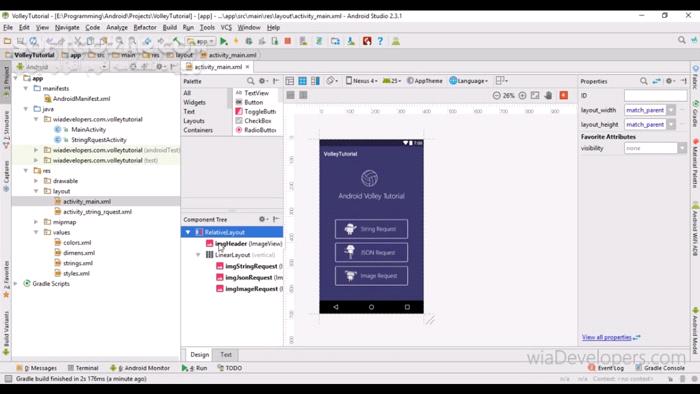Viewport: 700px width, 394px height.
Task: Open the Help question mark icon
Action: coord(380,41)
